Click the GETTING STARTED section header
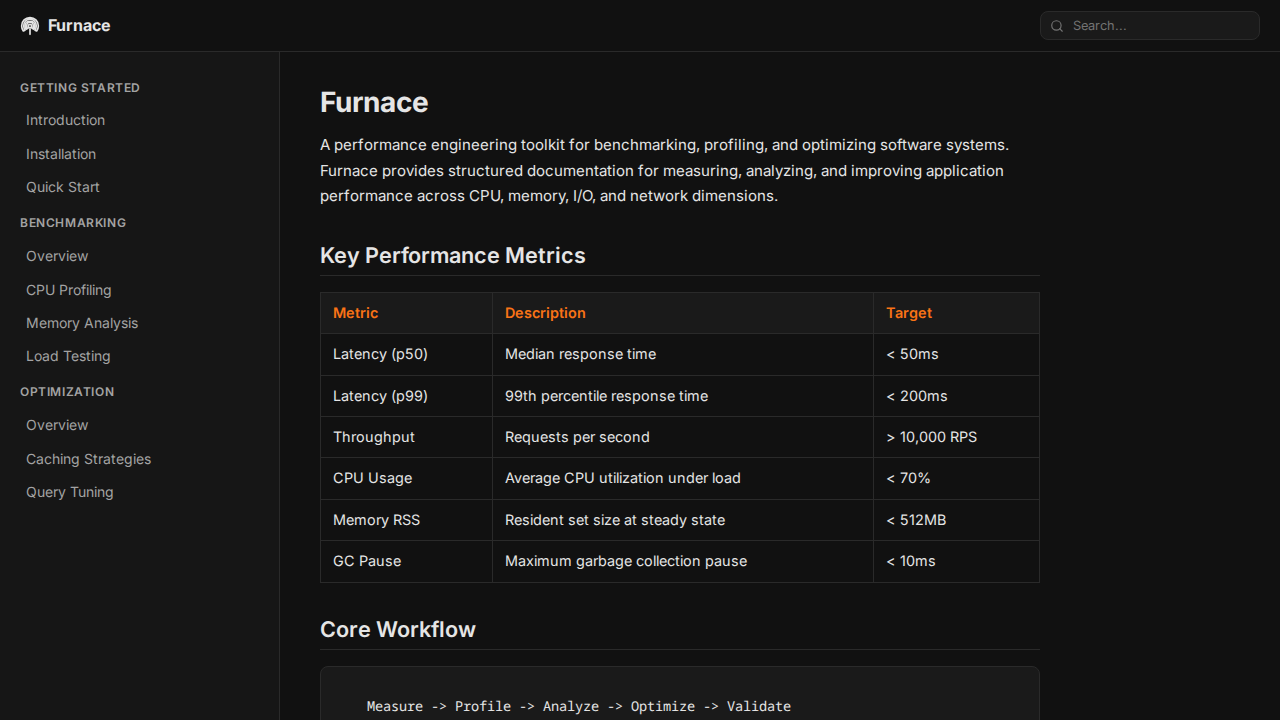 click(80, 88)
